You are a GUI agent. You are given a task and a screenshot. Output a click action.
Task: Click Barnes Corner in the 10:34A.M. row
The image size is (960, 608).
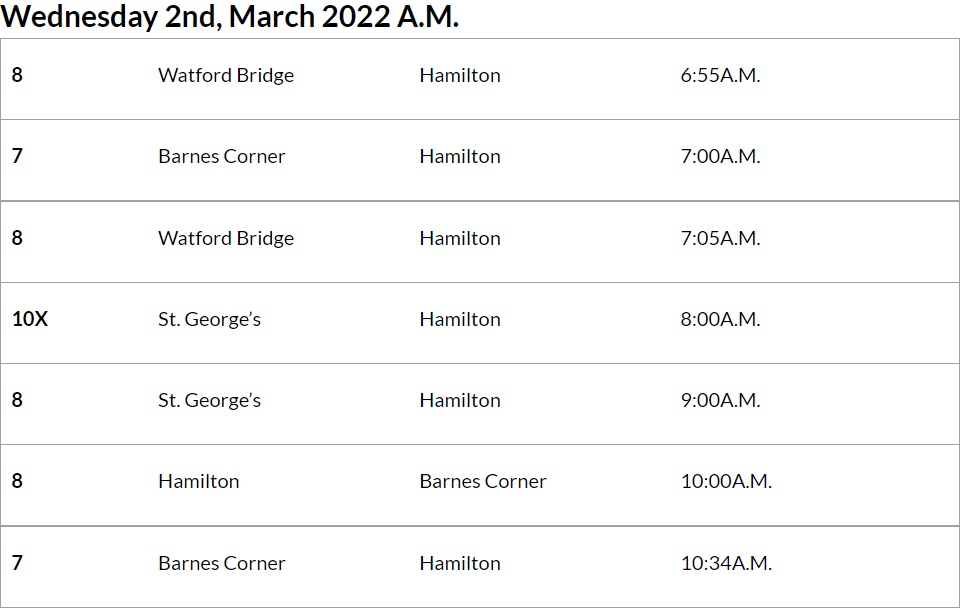click(x=222, y=564)
